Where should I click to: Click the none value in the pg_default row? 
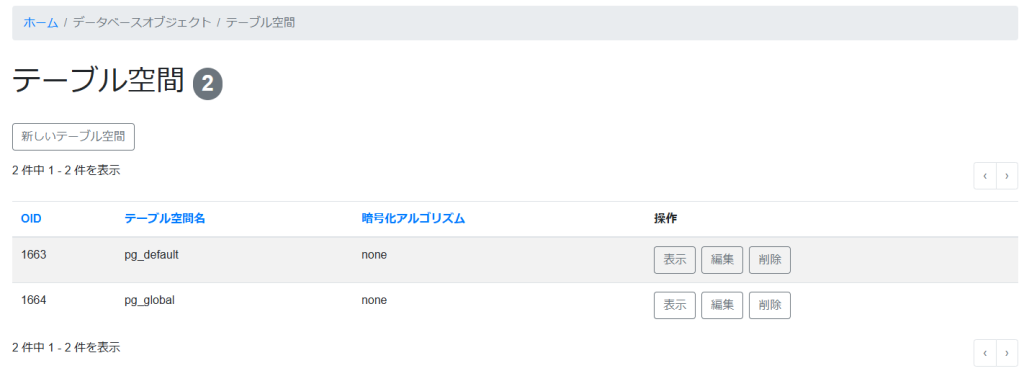[x=374, y=255]
